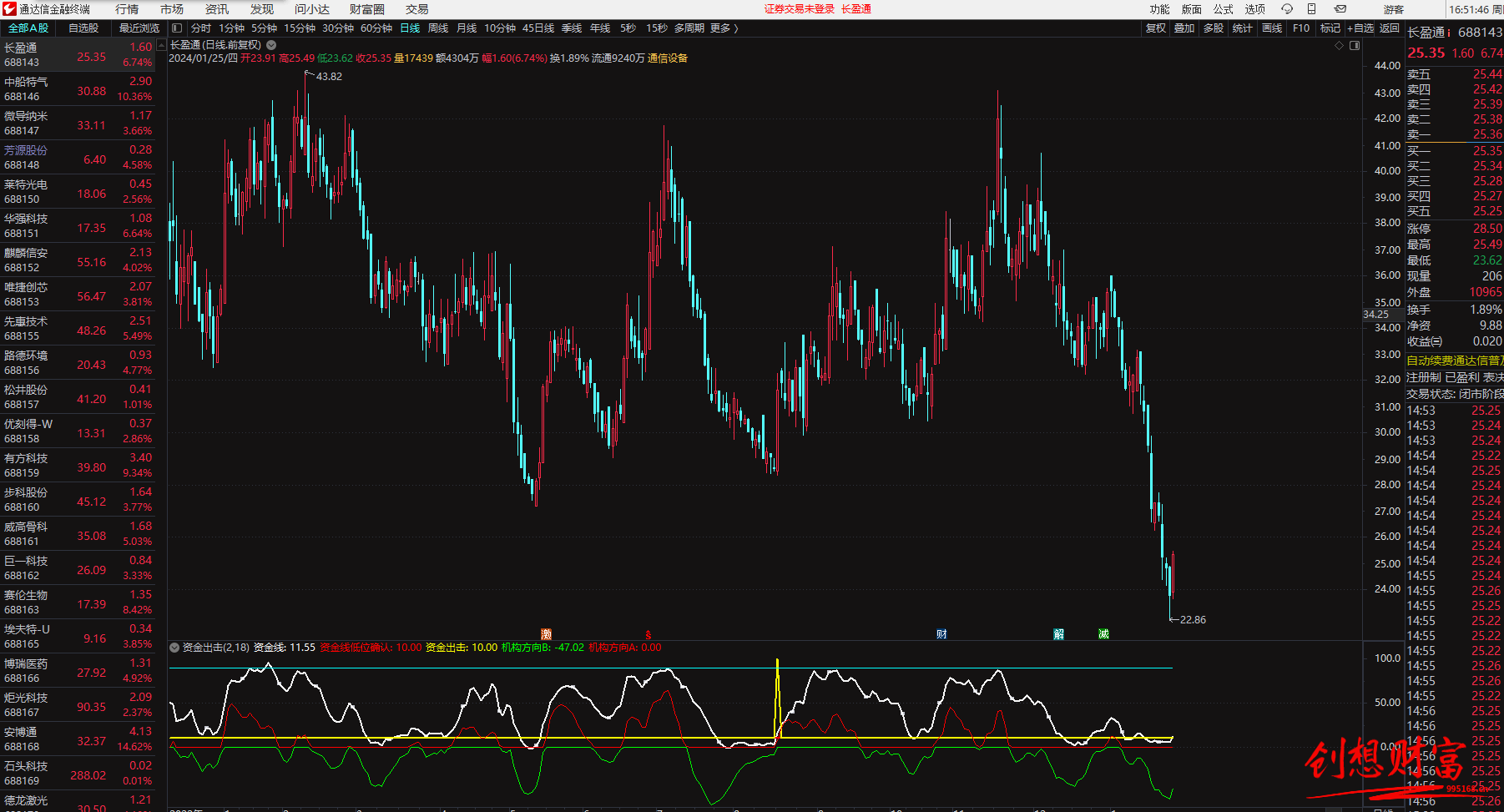Screen dimensions: 1504x812
Task: Select 中船特气 688146 in stock list
Action: tap(78, 89)
